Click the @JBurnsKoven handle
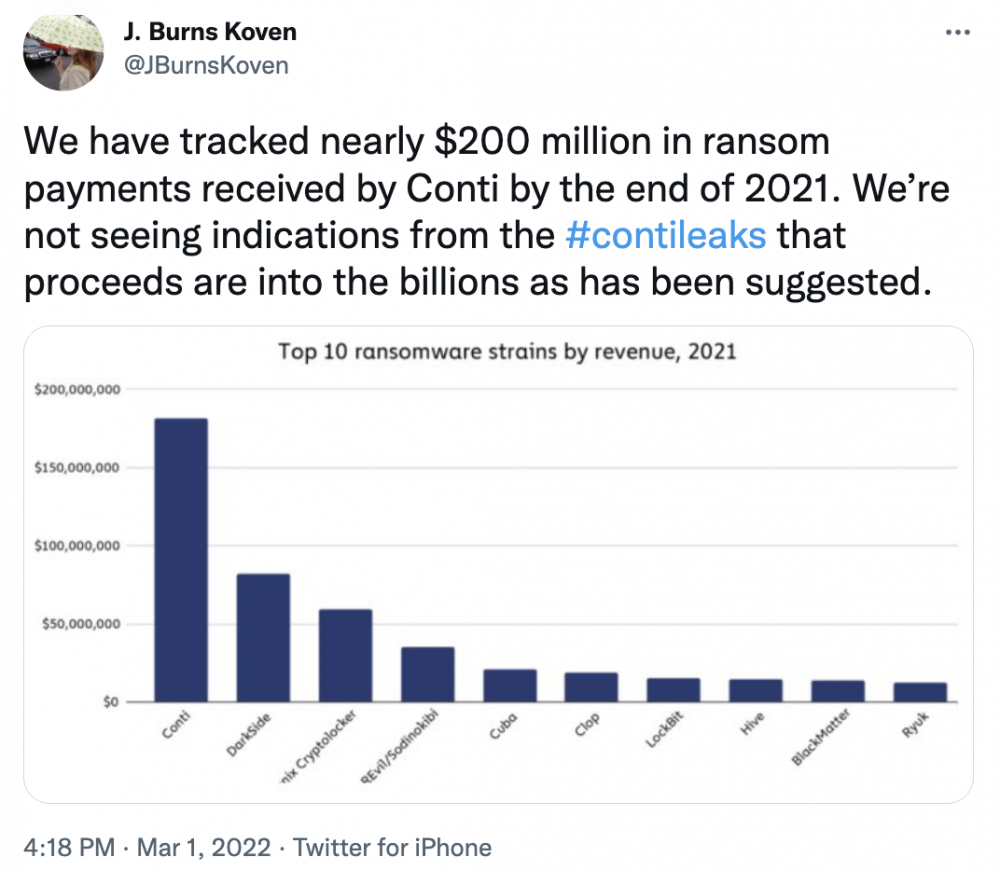1000x871 pixels. coord(206,66)
